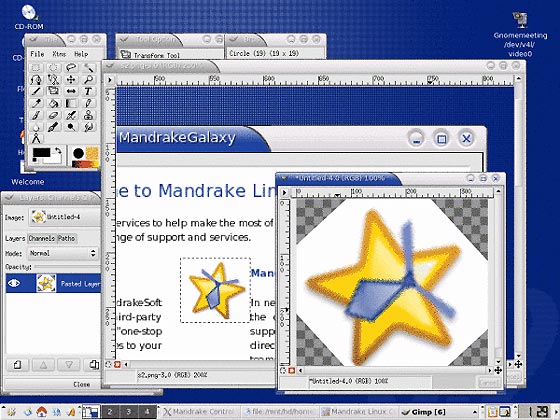
Task: Swap foreground and background colors arrow
Action: click(58, 150)
